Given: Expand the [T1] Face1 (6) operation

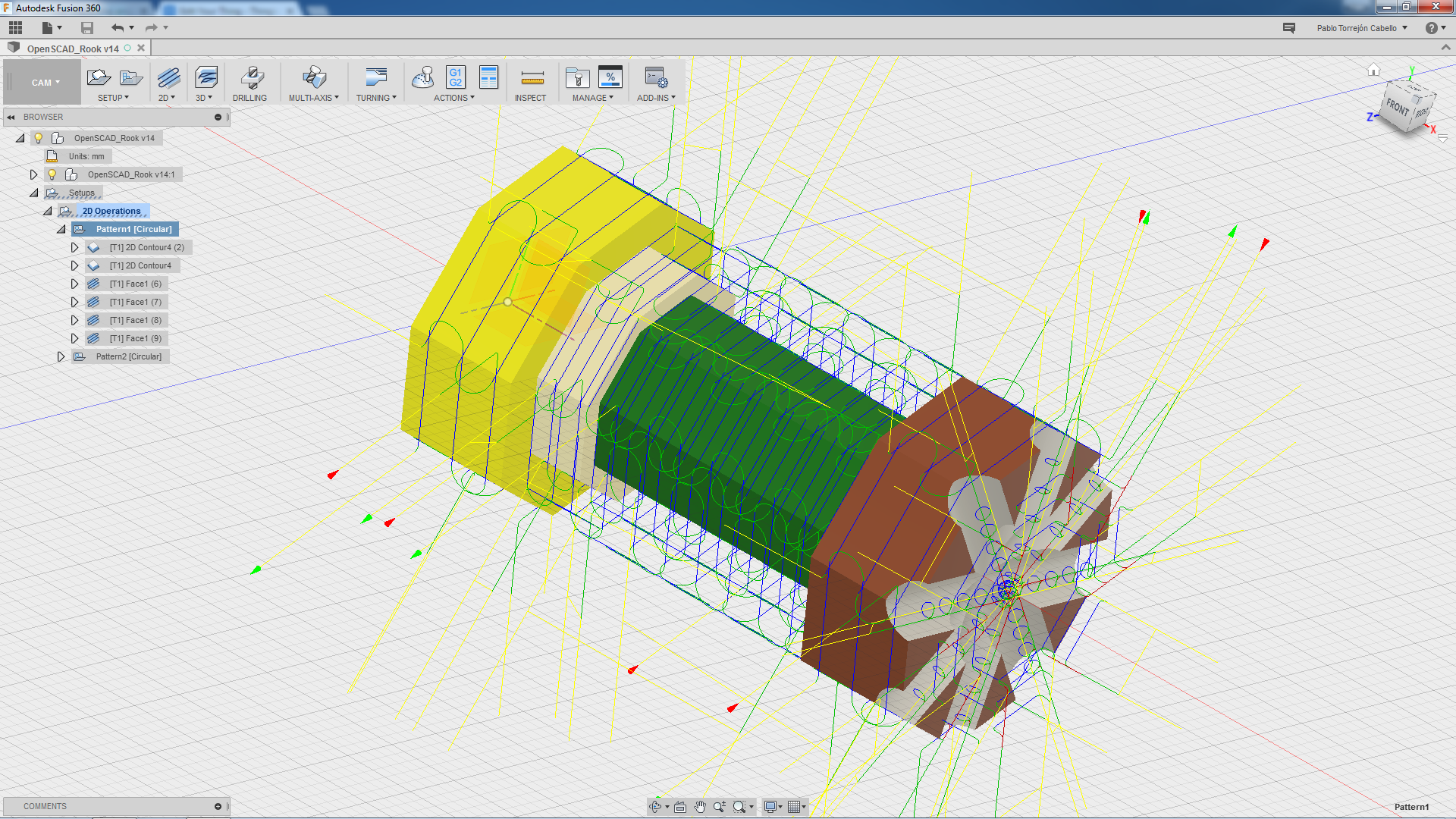Looking at the screenshot, I should [74, 284].
